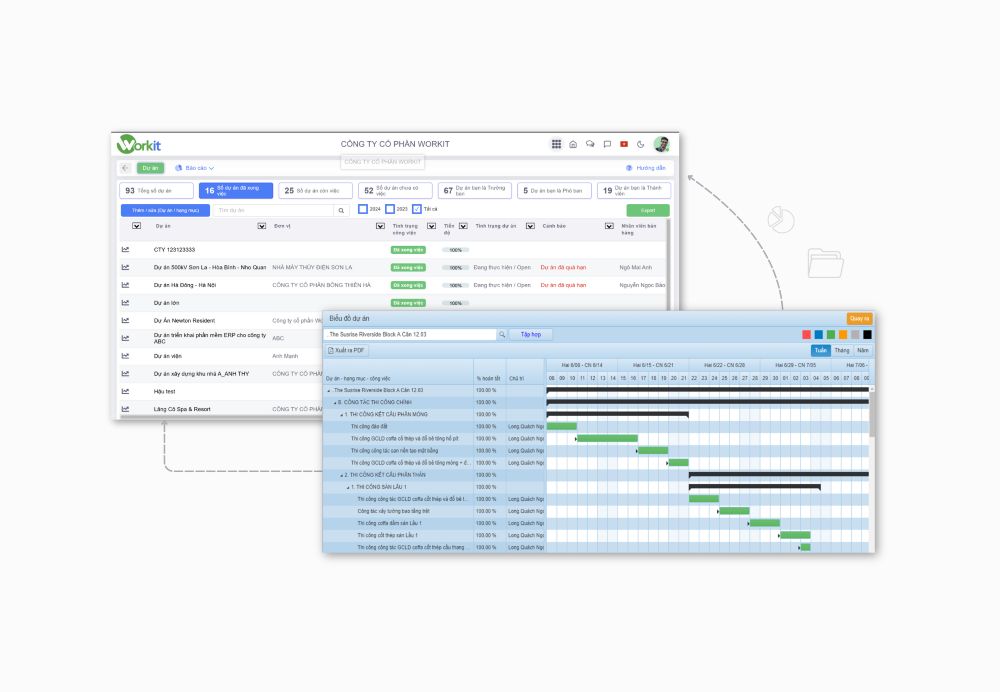Open the Đơn vị column filter dropdown

[380, 226]
